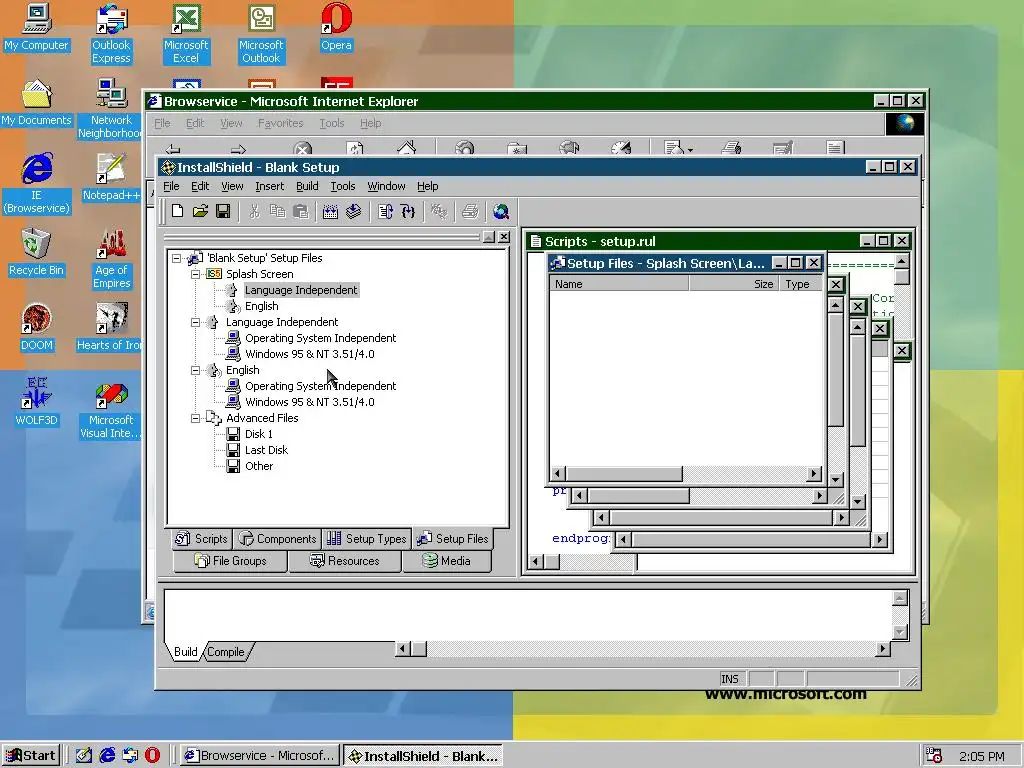Click the Open folder toolbar icon

point(200,212)
